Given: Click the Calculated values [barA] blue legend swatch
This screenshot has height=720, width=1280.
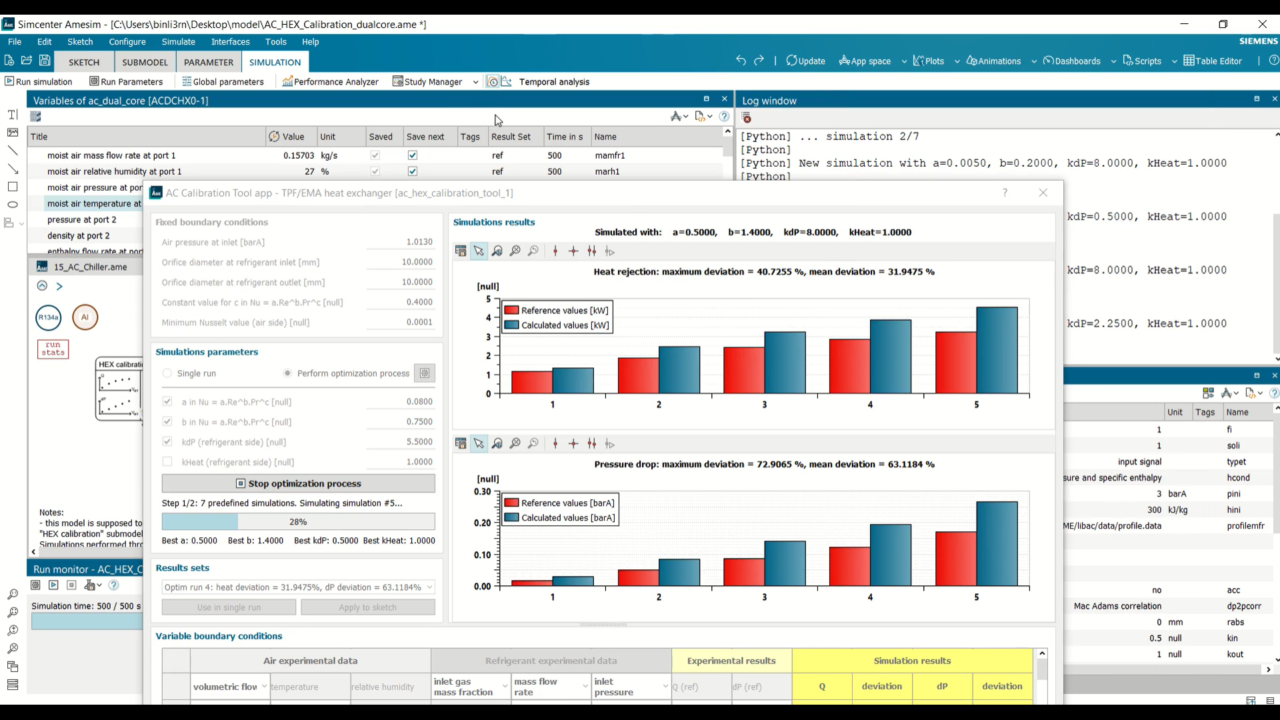Looking at the screenshot, I should [511, 518].
